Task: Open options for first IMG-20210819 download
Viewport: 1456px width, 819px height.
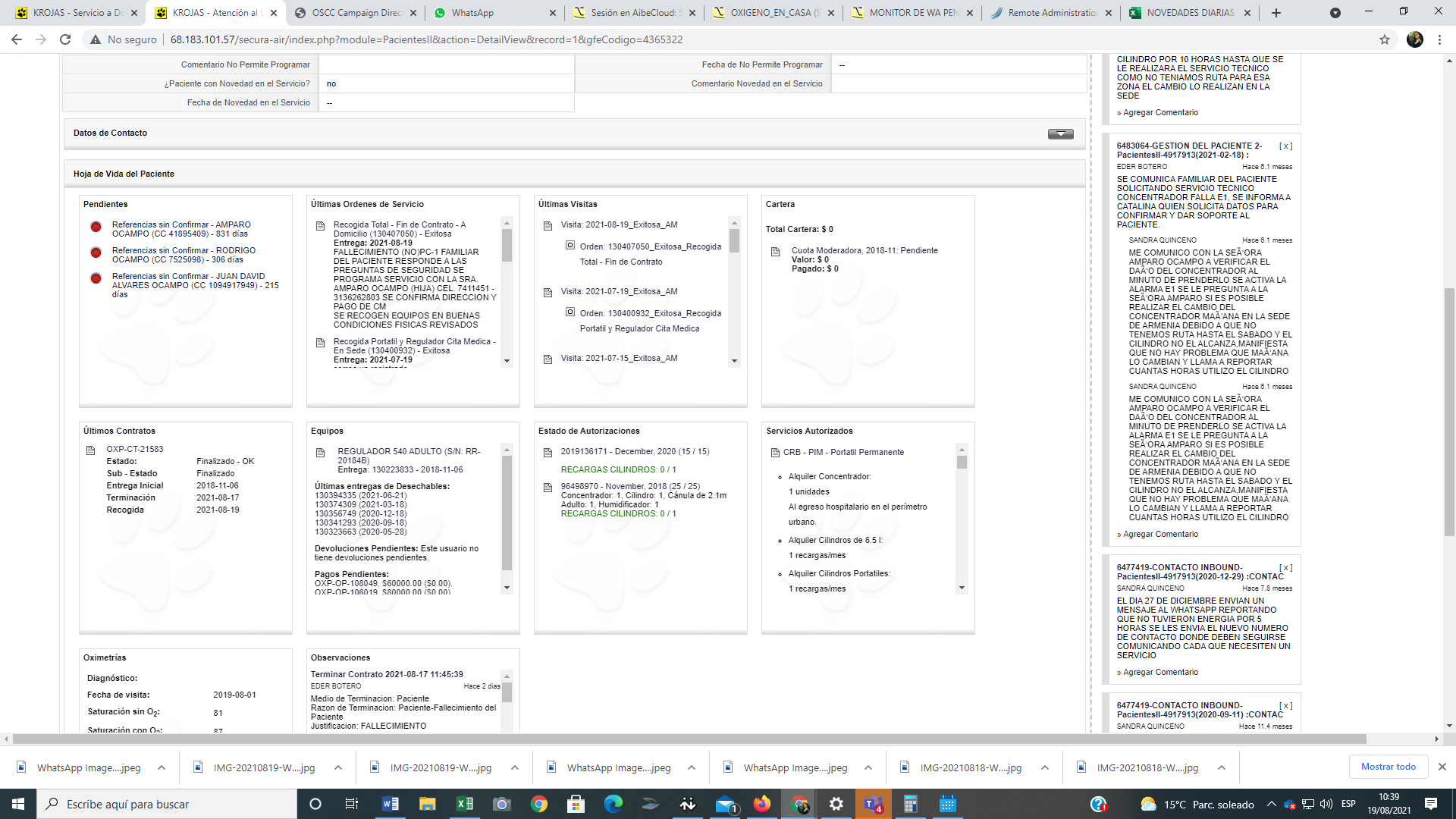Action: [338, 767]
